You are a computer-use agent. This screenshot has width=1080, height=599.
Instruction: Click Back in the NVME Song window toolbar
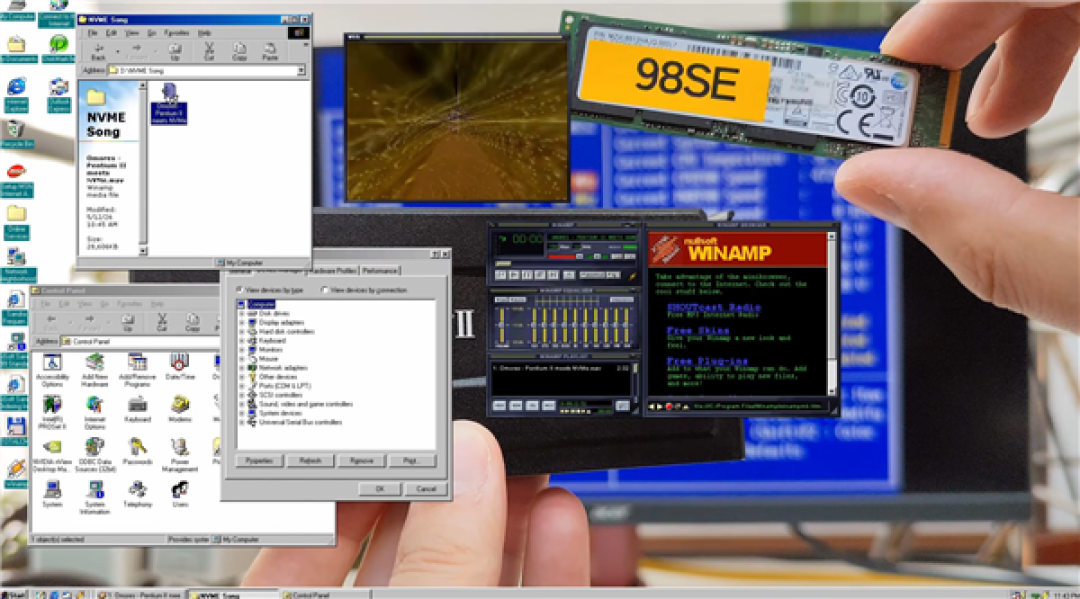coord(98,52)
